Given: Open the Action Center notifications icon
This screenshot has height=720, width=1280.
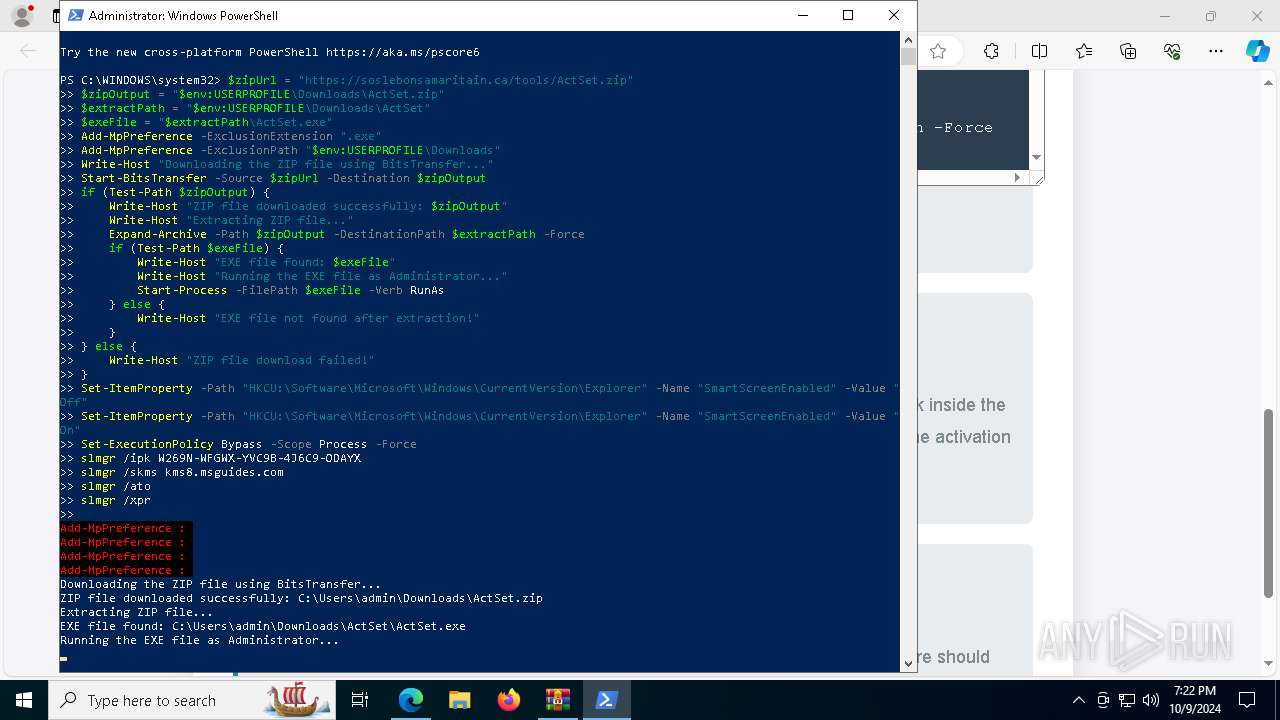Looking at the screenshot, I should click(1247, 700).
